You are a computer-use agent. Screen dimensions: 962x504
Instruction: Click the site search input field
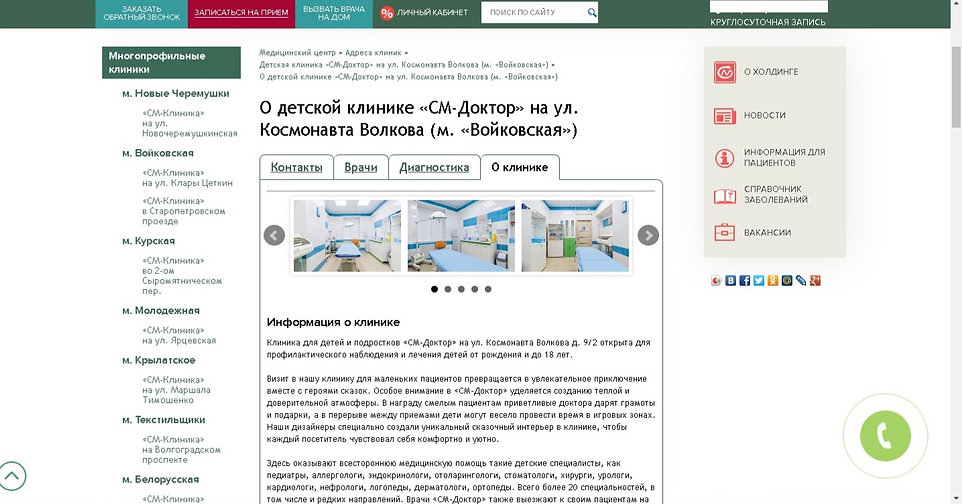coord(534,12)
